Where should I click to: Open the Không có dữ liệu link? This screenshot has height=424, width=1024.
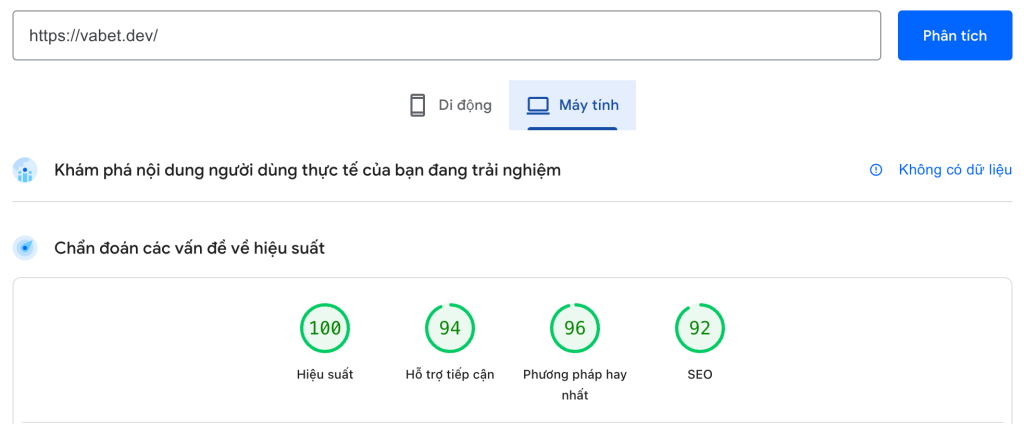[x=955, y=170]
